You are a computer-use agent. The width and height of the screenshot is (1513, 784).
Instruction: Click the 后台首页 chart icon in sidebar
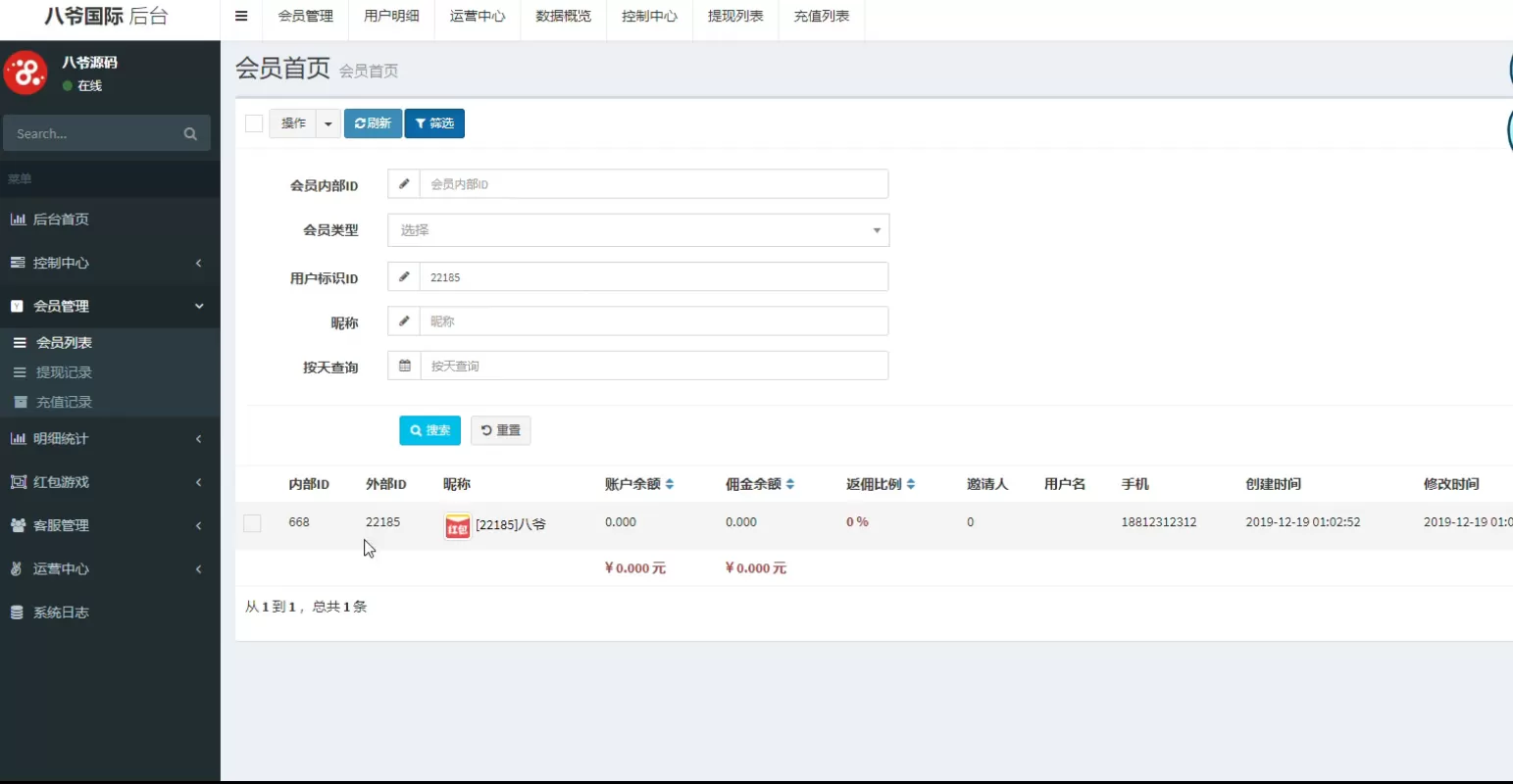(19, 219)
